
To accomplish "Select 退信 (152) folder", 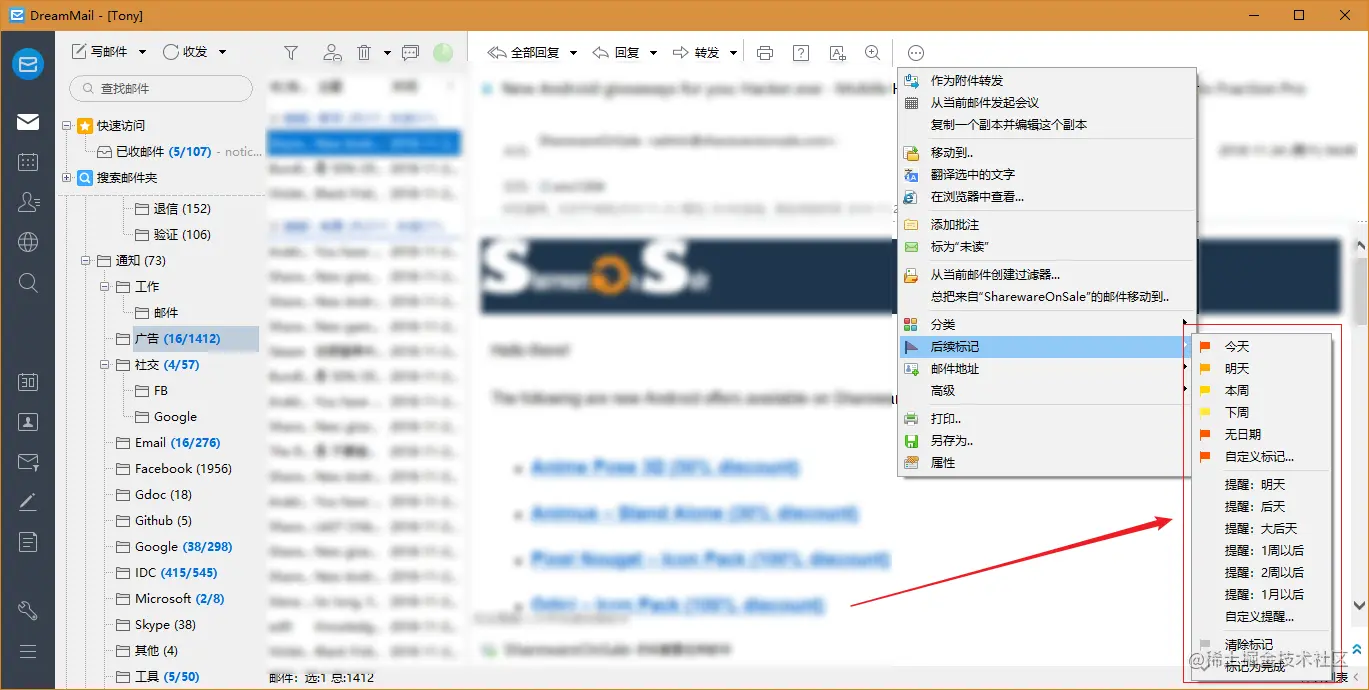I will point(172,209).
